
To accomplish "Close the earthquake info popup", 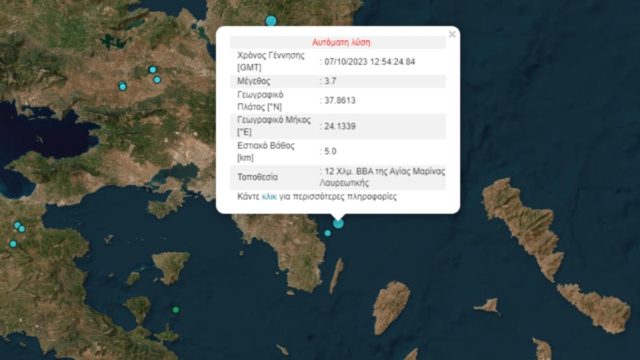I will click(452, 34).
